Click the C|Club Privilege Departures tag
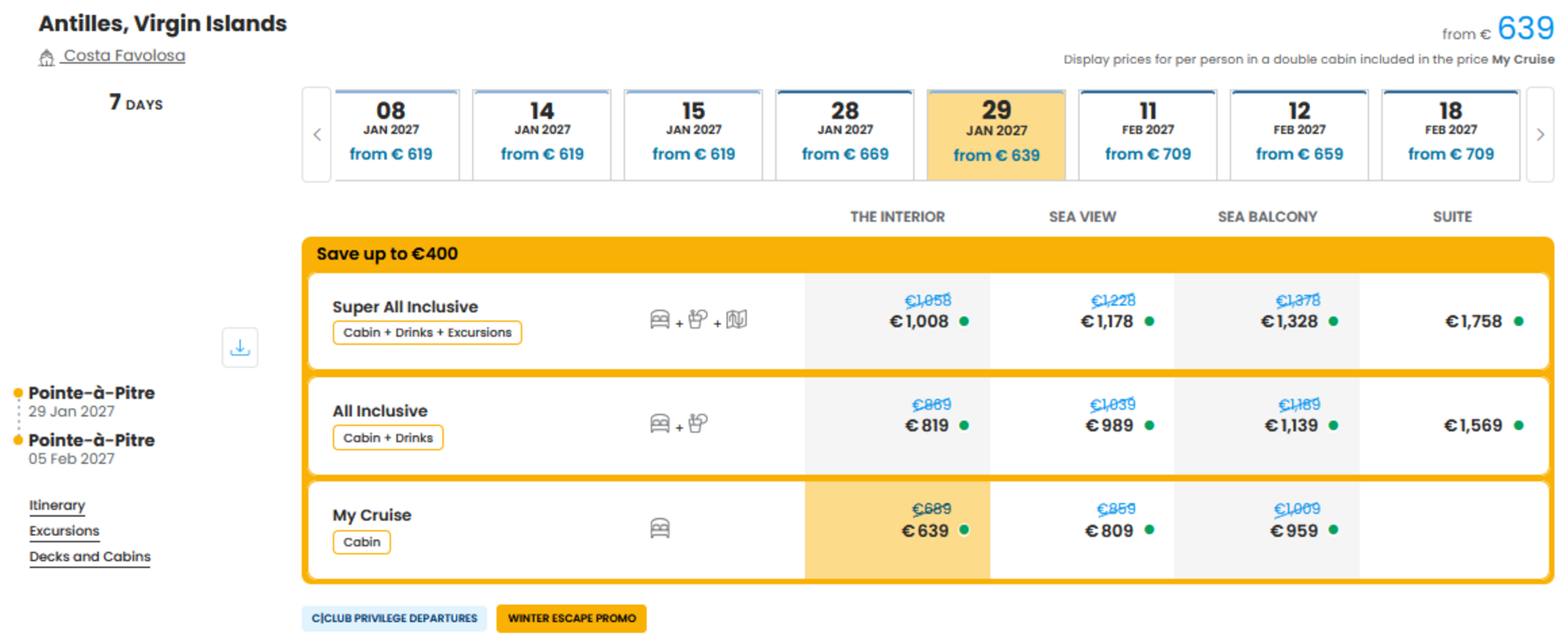 [x=394, y=619]
